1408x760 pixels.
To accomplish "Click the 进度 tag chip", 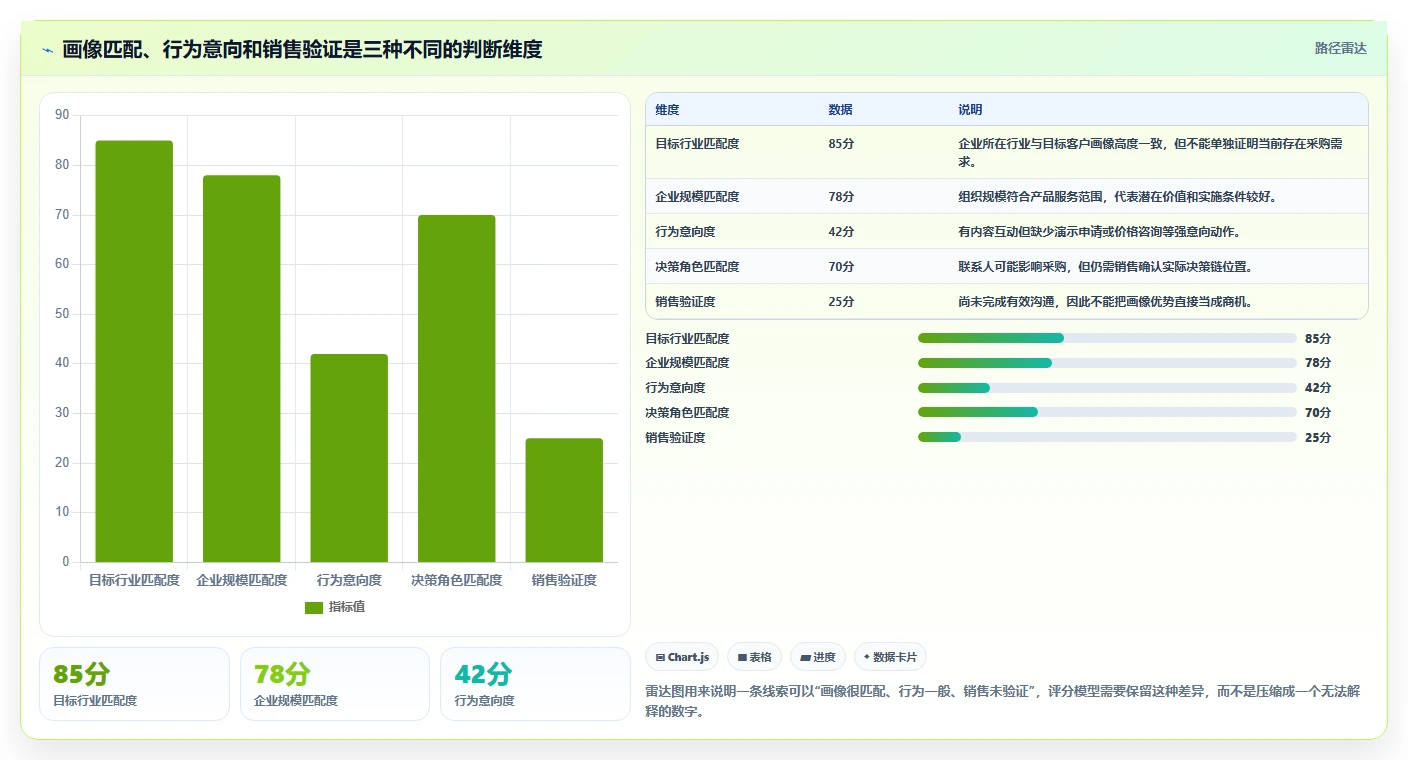I will (818, 657).
